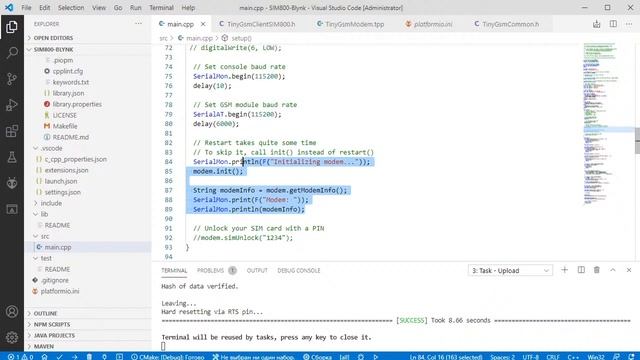640x360 pixels.
Task: Switch to the TinyGsmCommon.h tab
Action: (507, 24)
